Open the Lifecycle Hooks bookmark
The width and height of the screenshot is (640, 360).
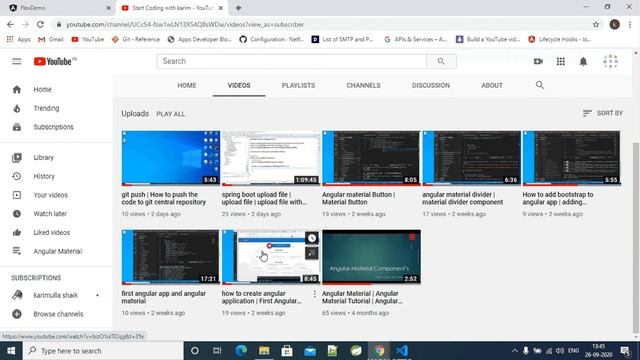click(559, 39)
